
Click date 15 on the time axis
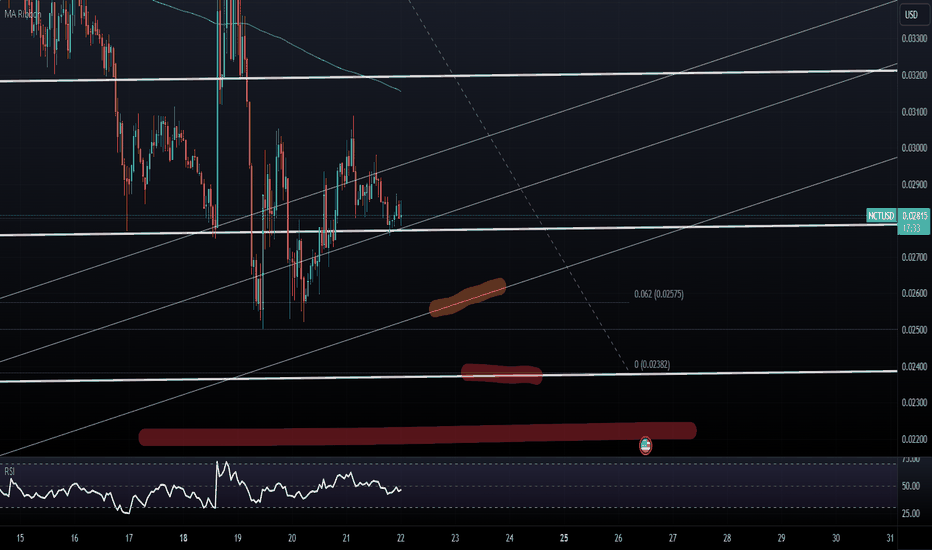pyautogui.click(x=20, y=538)
